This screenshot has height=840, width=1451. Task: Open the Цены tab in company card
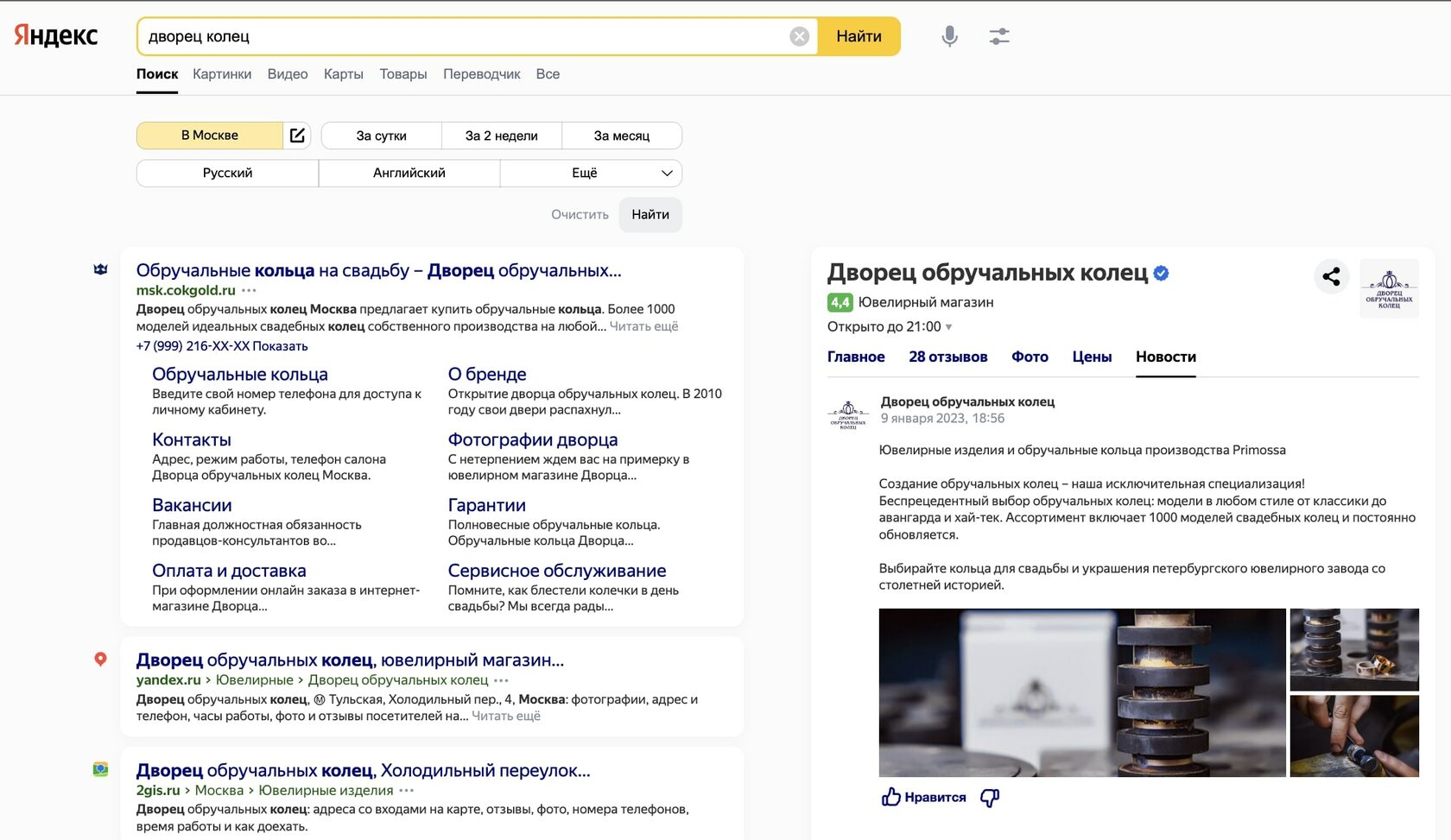click(x=1092, y=357)
